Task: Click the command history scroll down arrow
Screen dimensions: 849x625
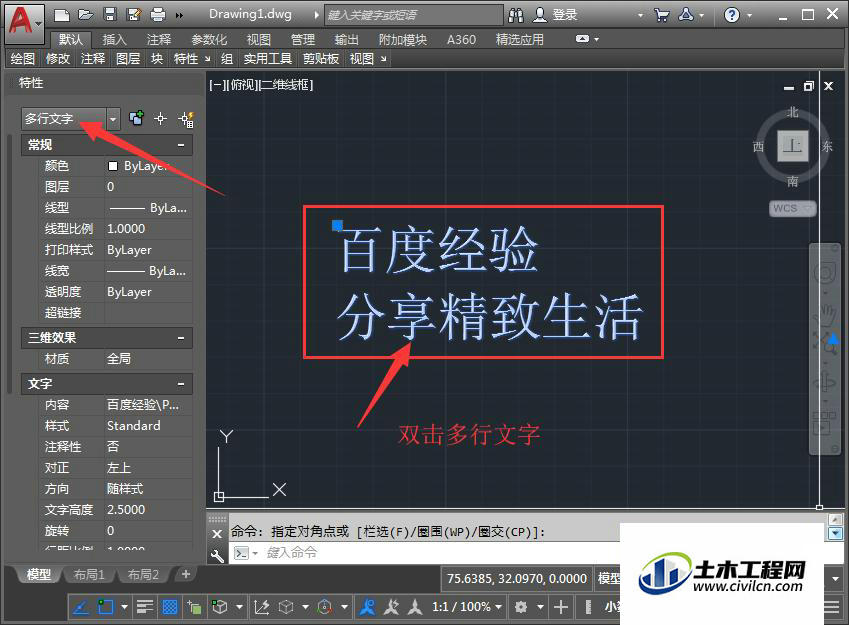Action: 835,533
